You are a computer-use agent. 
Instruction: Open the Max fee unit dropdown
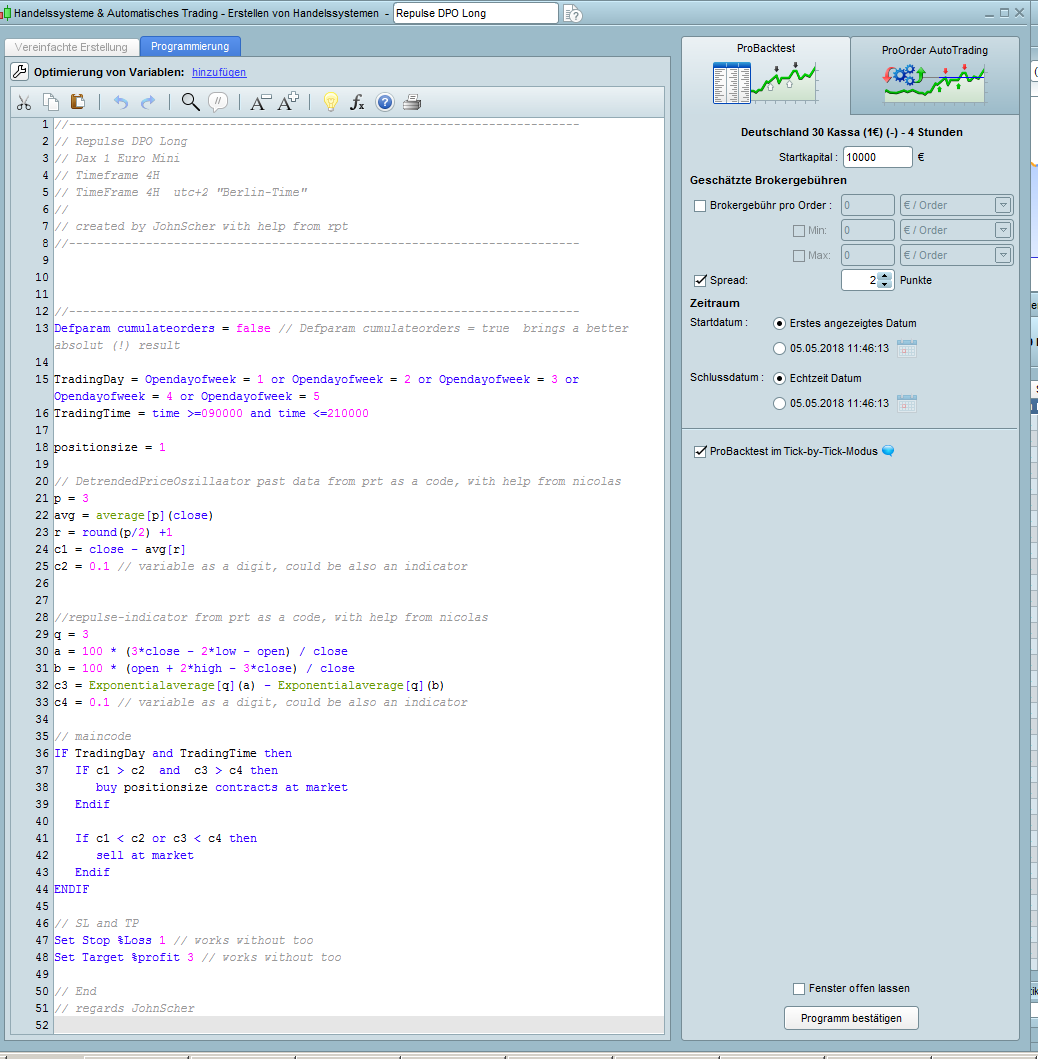[1003, 256]
